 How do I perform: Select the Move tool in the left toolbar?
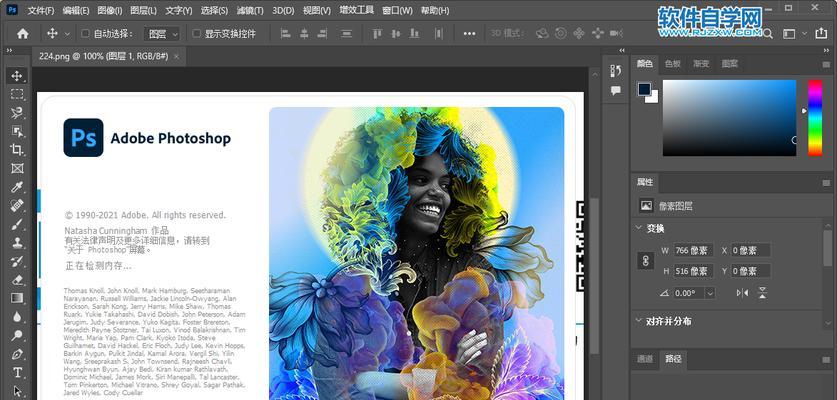[17, 76]
